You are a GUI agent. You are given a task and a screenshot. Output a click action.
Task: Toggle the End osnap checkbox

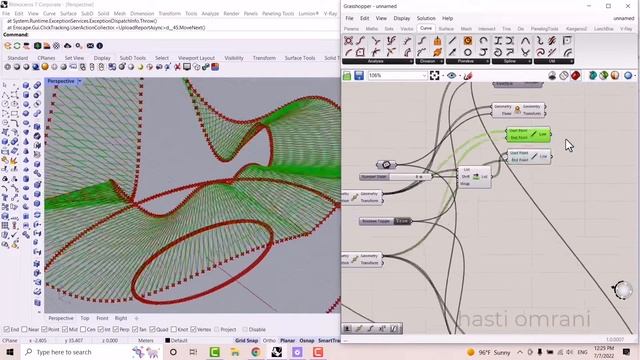[7, 329]
